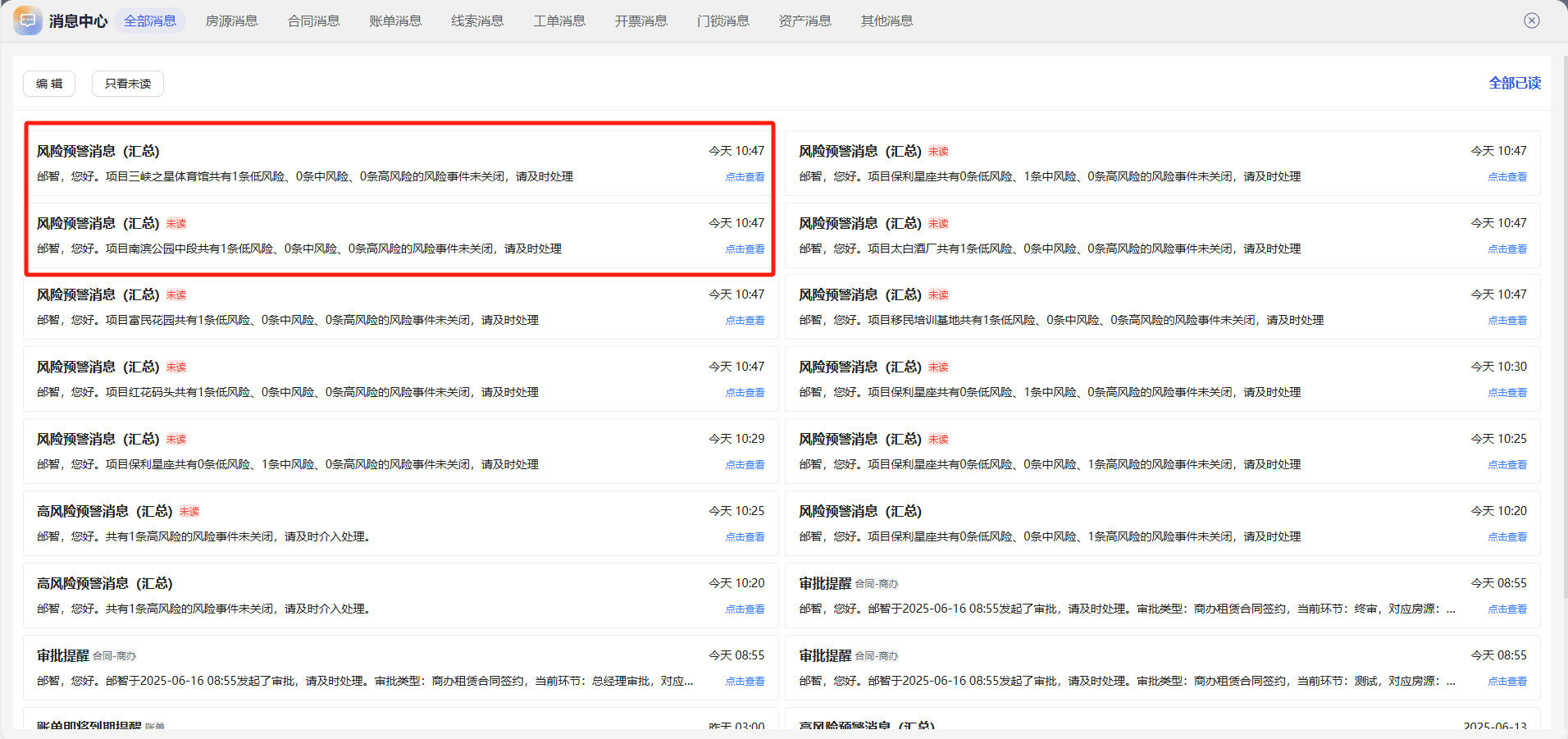Open the 移民培训基地 risk warning message
The image size is (1568, 739).
tap(1163, 307)
